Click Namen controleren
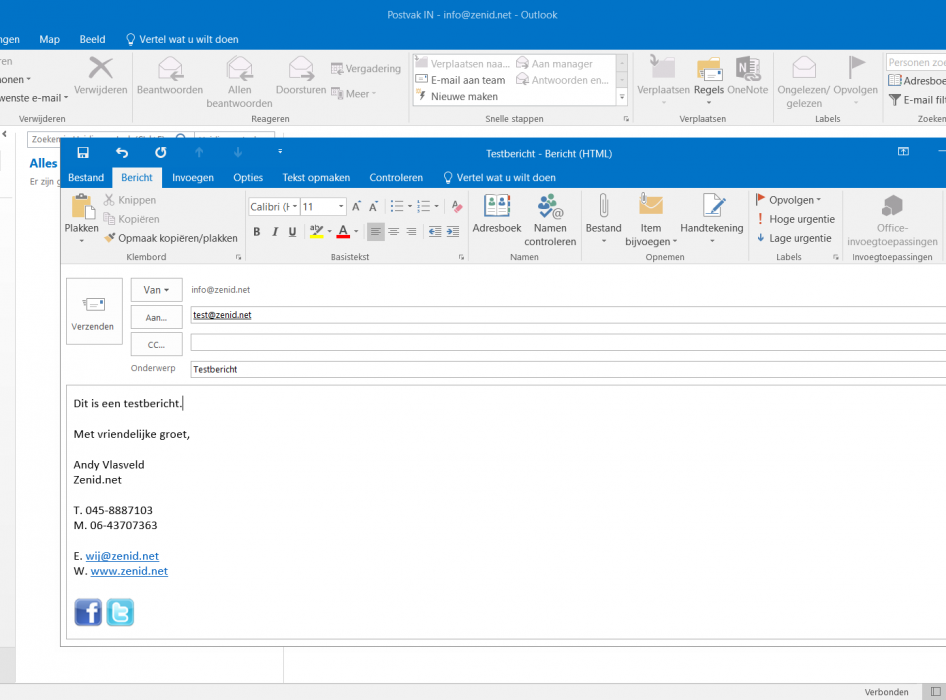This screenshot has height=700, width=946. point(550,220)
